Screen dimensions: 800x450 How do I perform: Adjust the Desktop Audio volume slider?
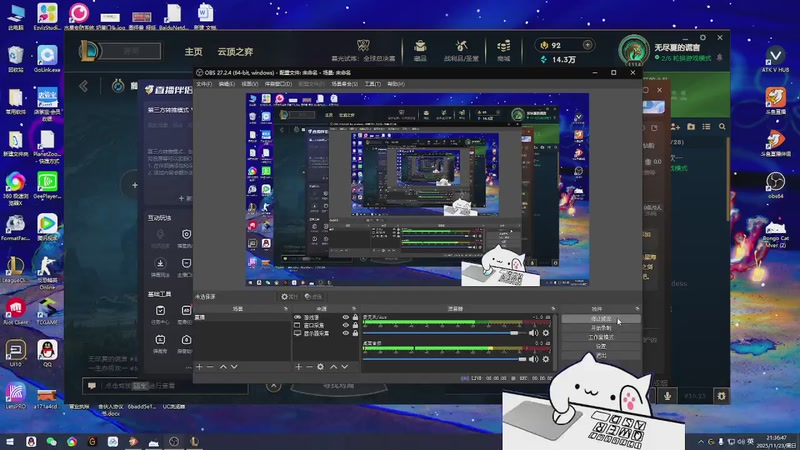pos(444,359)
